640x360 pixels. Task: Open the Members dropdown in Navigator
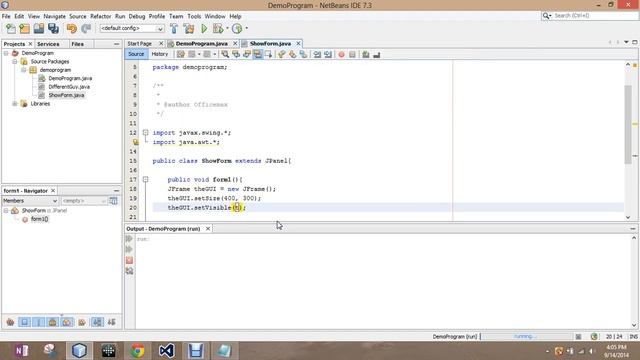pos(30,201)
